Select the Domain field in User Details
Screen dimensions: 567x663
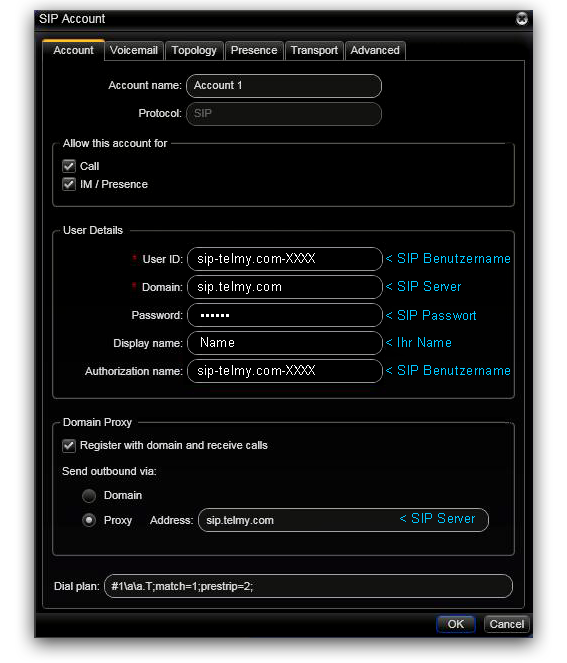point(285,287)
